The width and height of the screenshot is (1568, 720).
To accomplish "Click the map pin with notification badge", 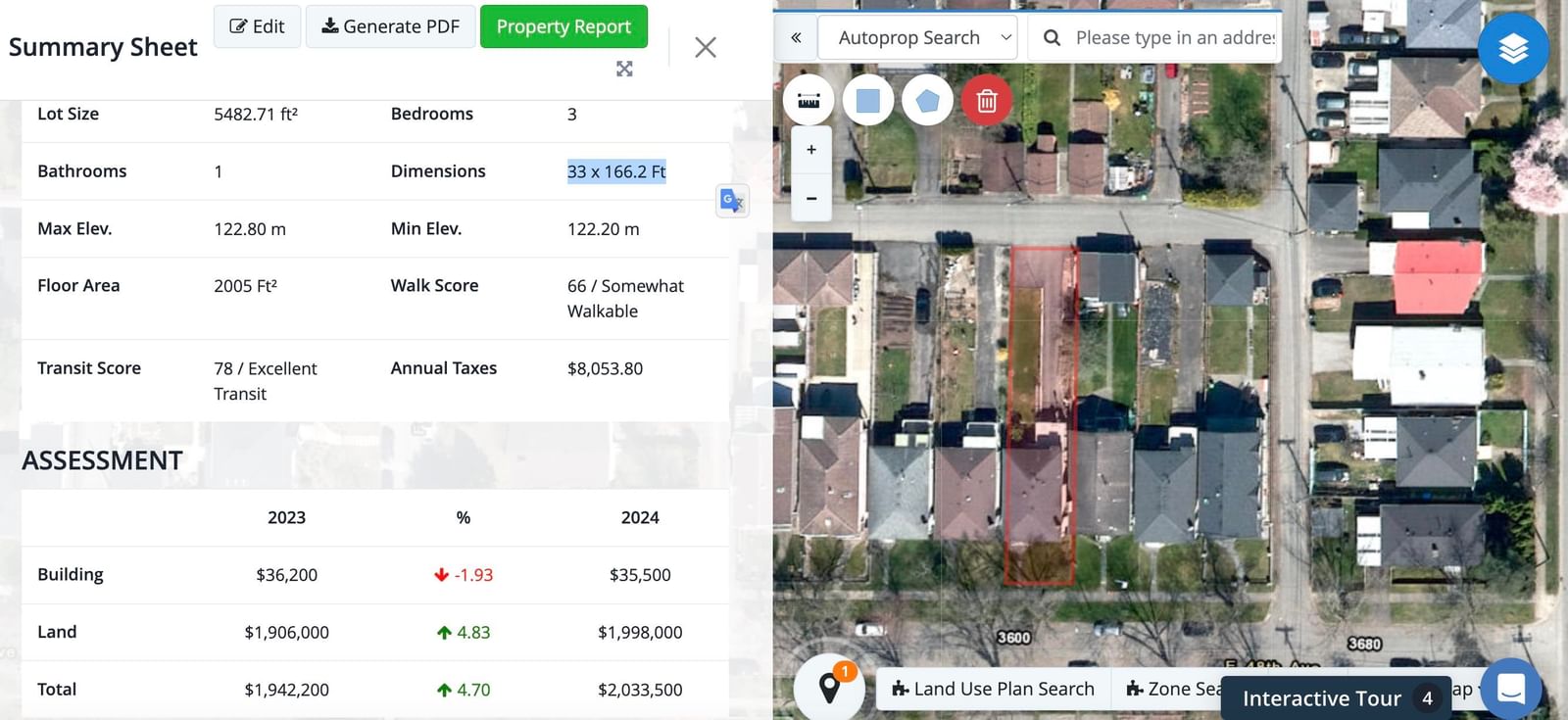I will pos(830,686).
